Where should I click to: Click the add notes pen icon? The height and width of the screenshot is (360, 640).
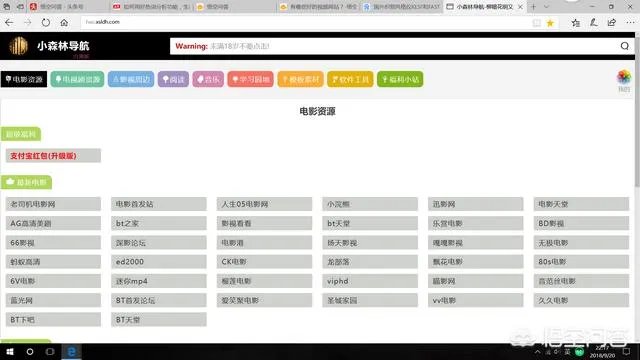pyautogui.click(x=593, y=23)
